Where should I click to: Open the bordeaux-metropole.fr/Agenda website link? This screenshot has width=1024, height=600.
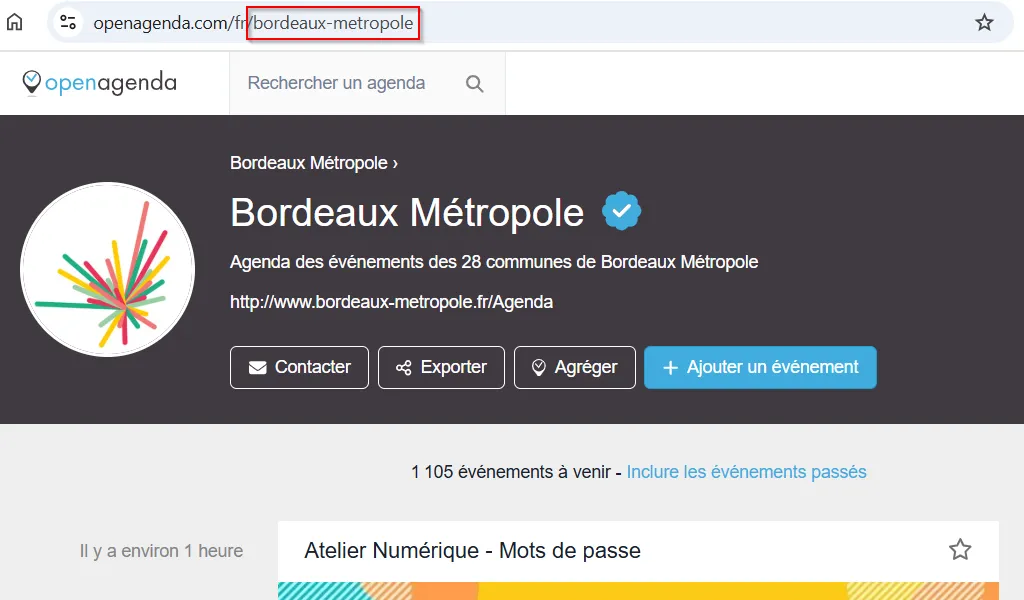(x=391, y=302)
